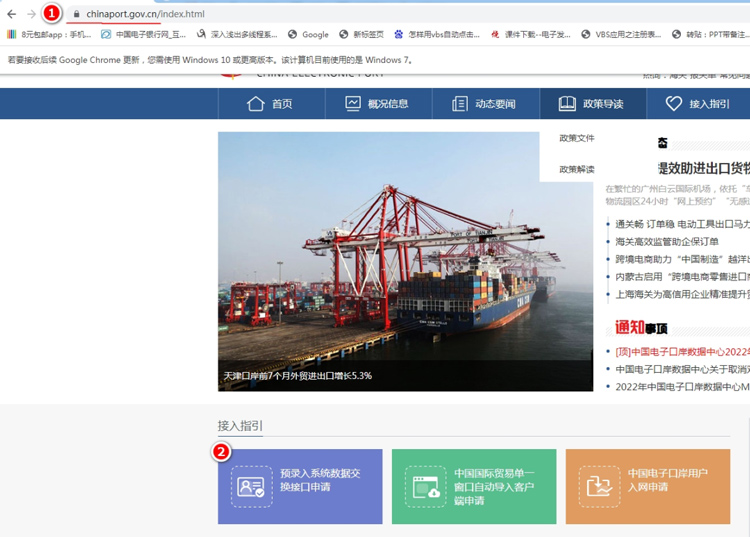Image resolution: width=750 pixels, height=537 pixels.
Task: Open the 政策导读 navigation menu
Action: (x=593, y=103)
